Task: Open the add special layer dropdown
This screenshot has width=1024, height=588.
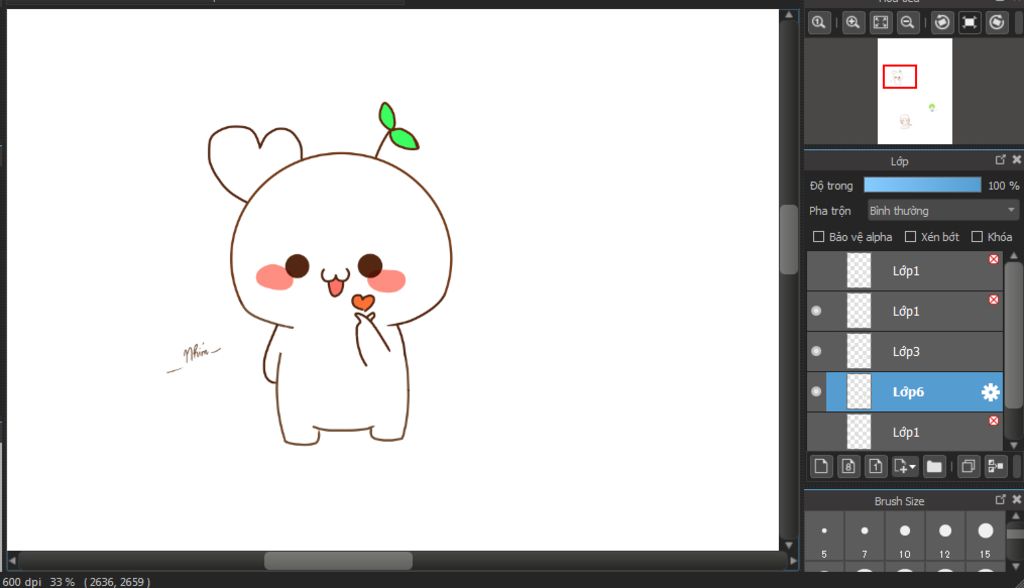Action: click(x=905, y=466)
